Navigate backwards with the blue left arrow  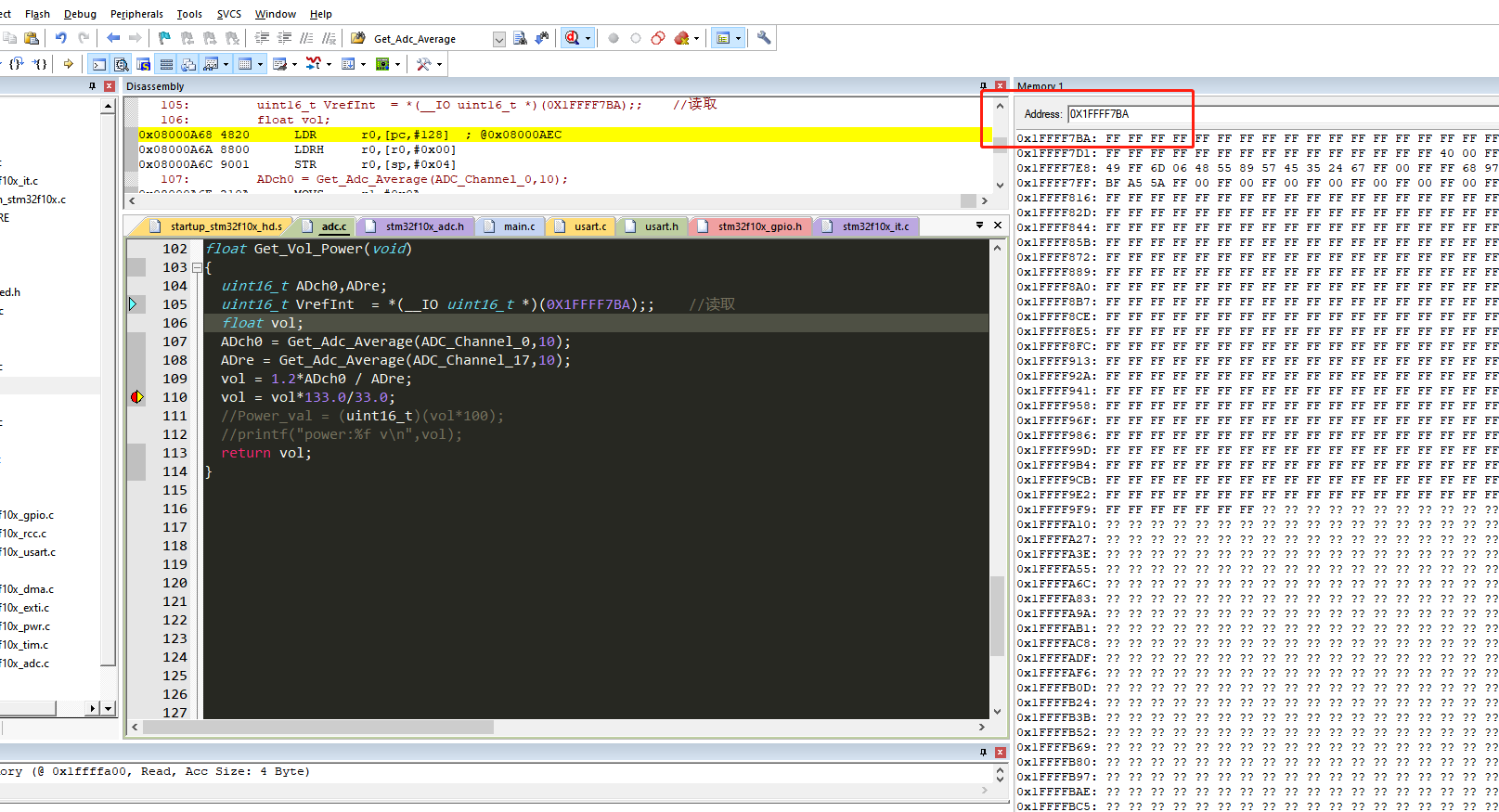(x=113, y=38)
